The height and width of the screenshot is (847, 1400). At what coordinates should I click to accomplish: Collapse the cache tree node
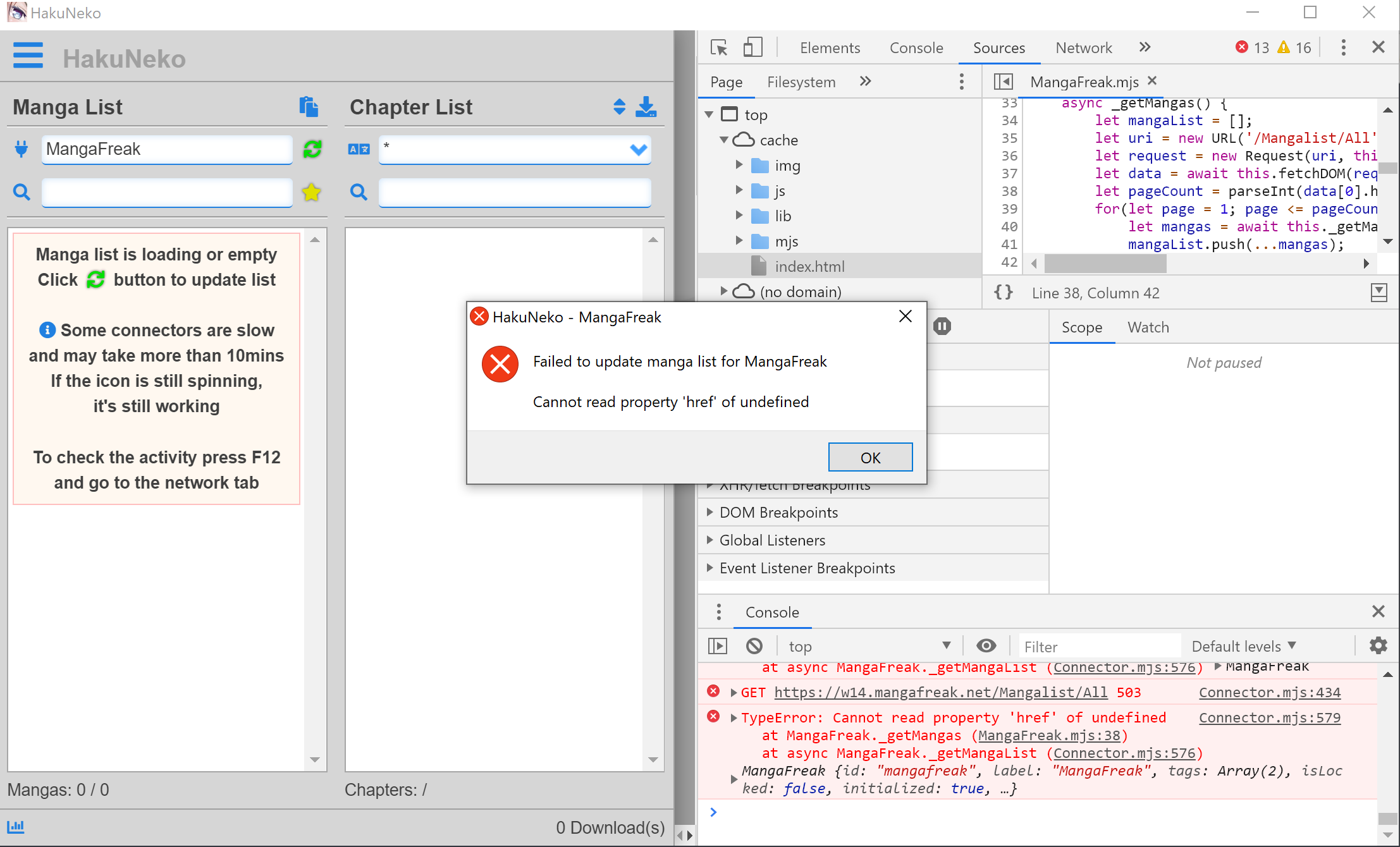(725, 140)
